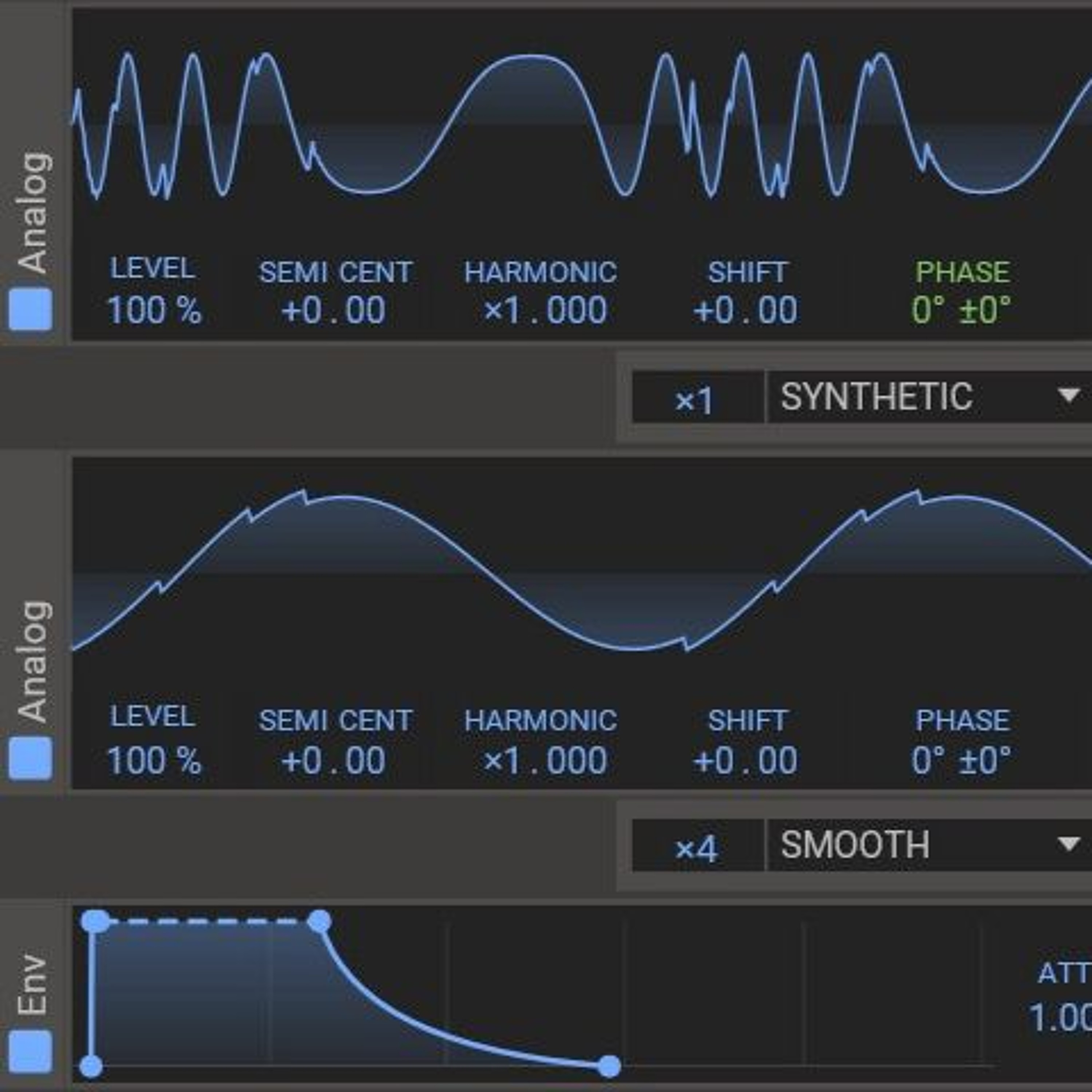Click the first oscillator LEVEL 100 % value
The image size is (1092, 1092).
tap(154, 310)
